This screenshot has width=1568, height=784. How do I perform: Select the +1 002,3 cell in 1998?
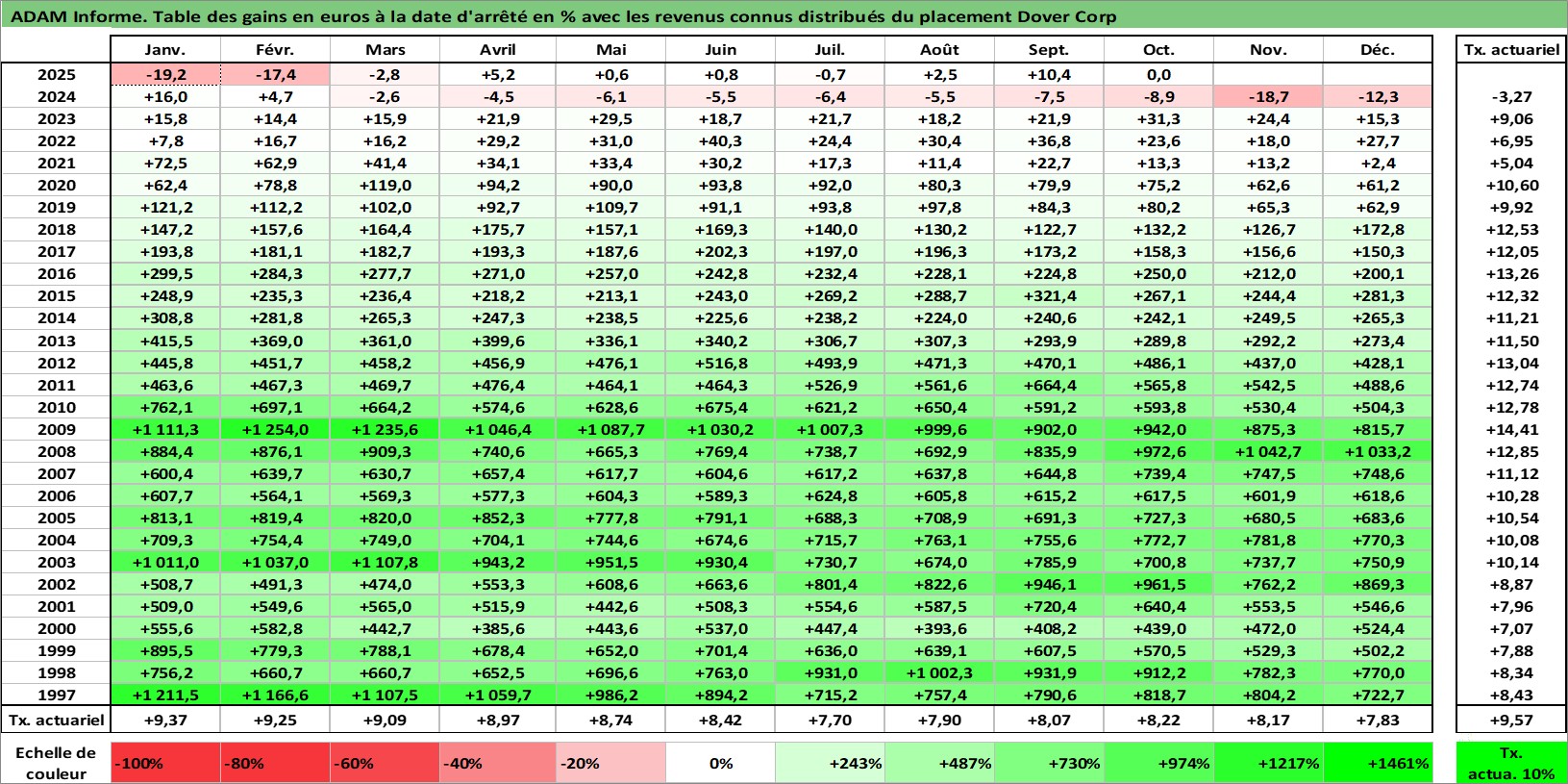[940, 672]
